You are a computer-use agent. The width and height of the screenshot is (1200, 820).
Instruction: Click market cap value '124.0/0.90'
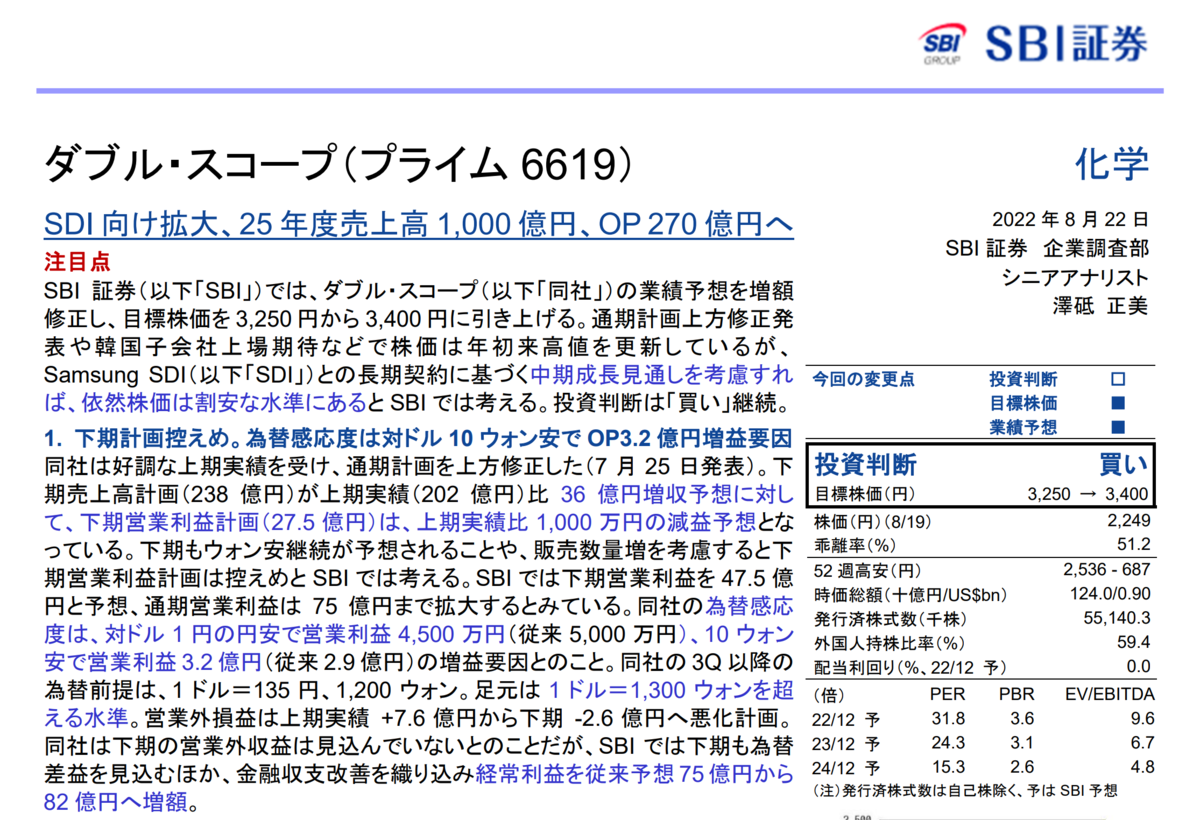[1111, 594]
